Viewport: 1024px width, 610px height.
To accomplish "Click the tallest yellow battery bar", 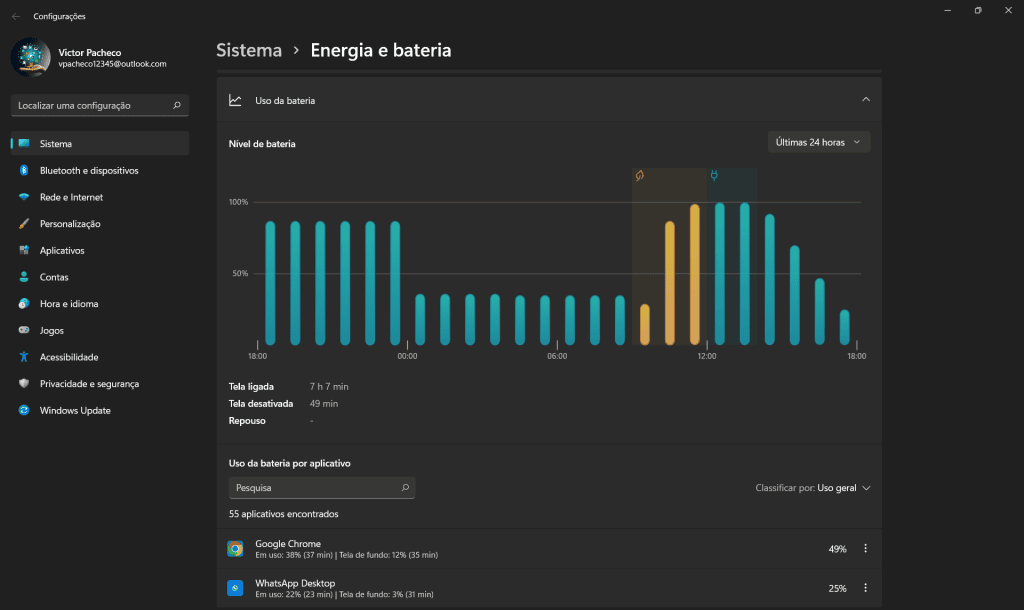I will (x=695, y=275).
